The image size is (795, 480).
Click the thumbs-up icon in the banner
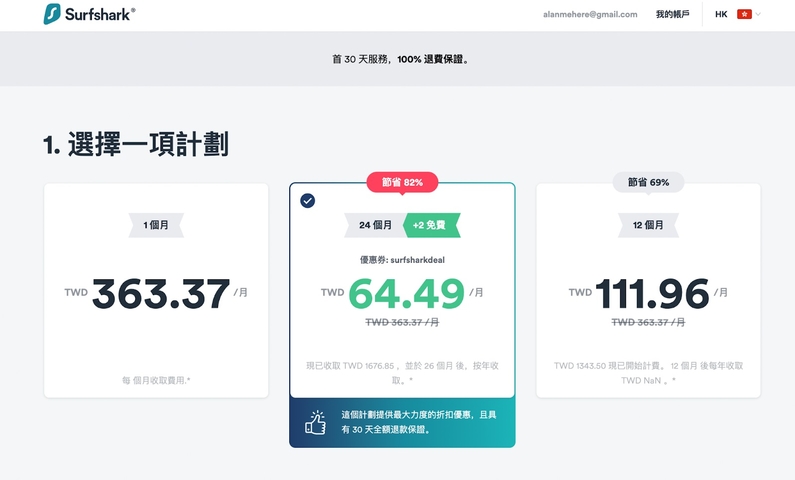pos(315,422)
